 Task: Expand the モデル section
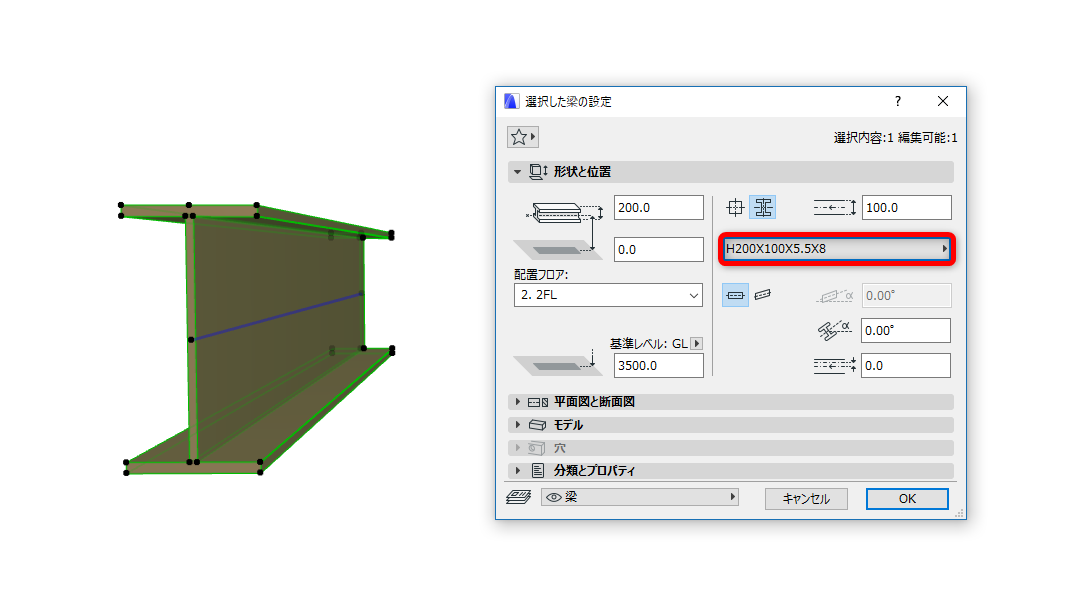(x=518, y=425)
